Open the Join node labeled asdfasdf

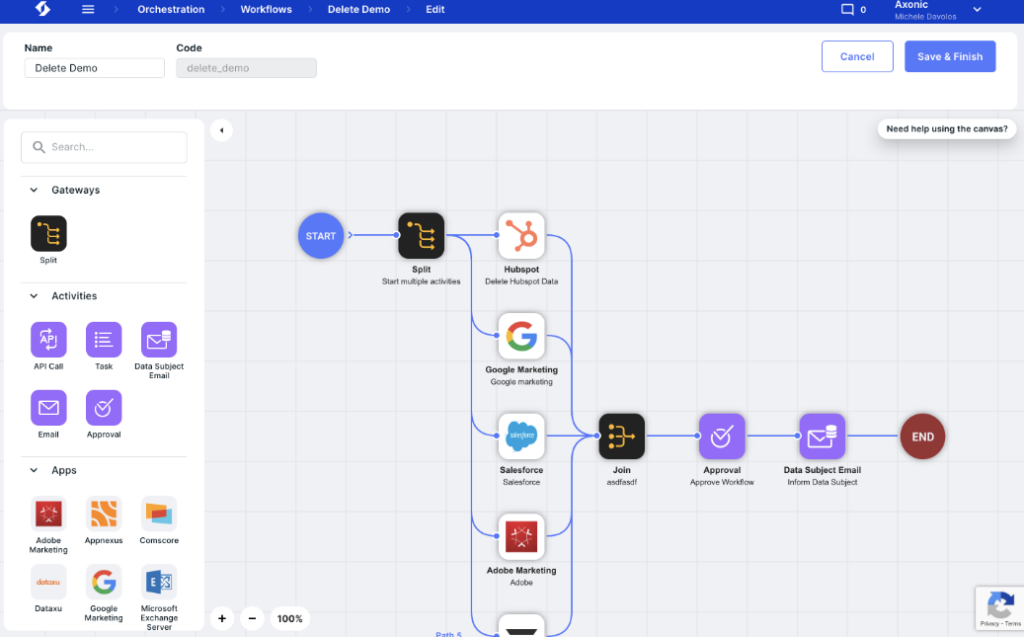coord(621,436)
